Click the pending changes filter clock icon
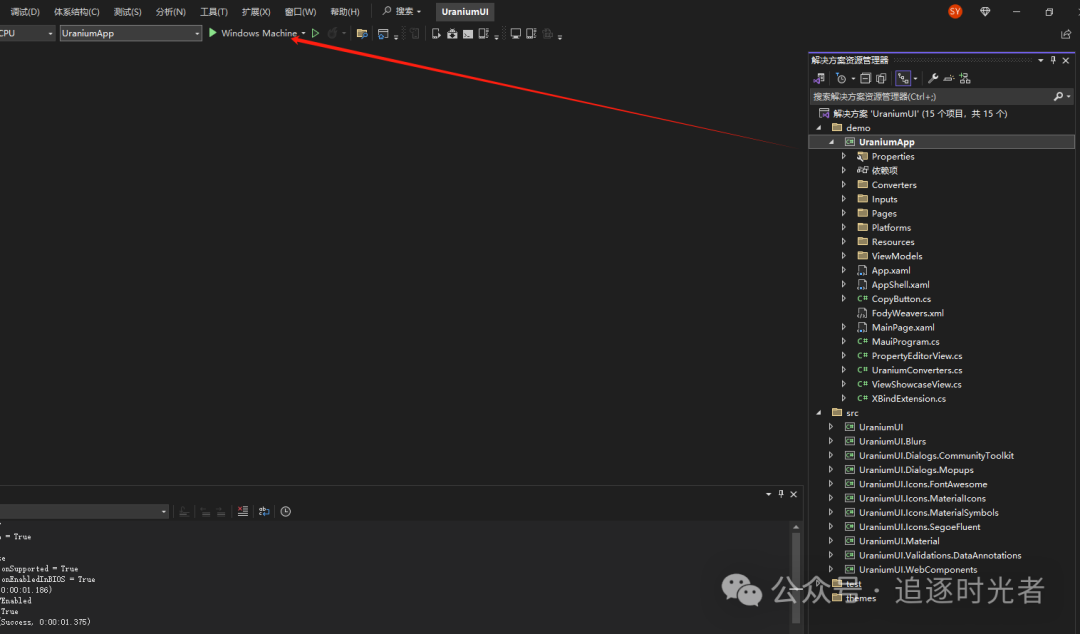 point(841,79)
